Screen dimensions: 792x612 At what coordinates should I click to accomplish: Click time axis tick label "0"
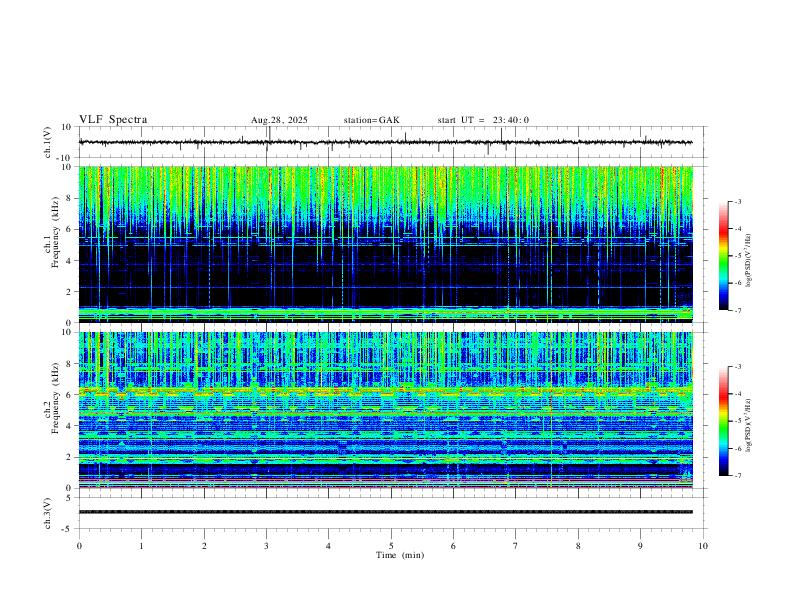coord(79,546)
